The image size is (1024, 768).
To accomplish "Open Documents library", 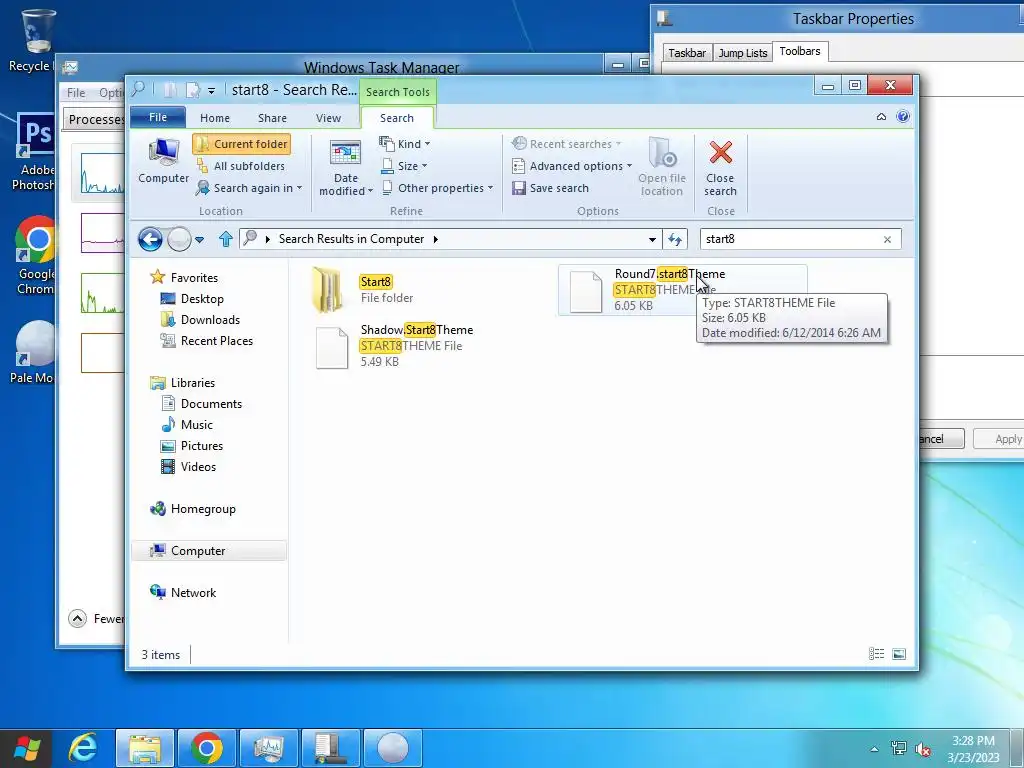I will 210,404.
